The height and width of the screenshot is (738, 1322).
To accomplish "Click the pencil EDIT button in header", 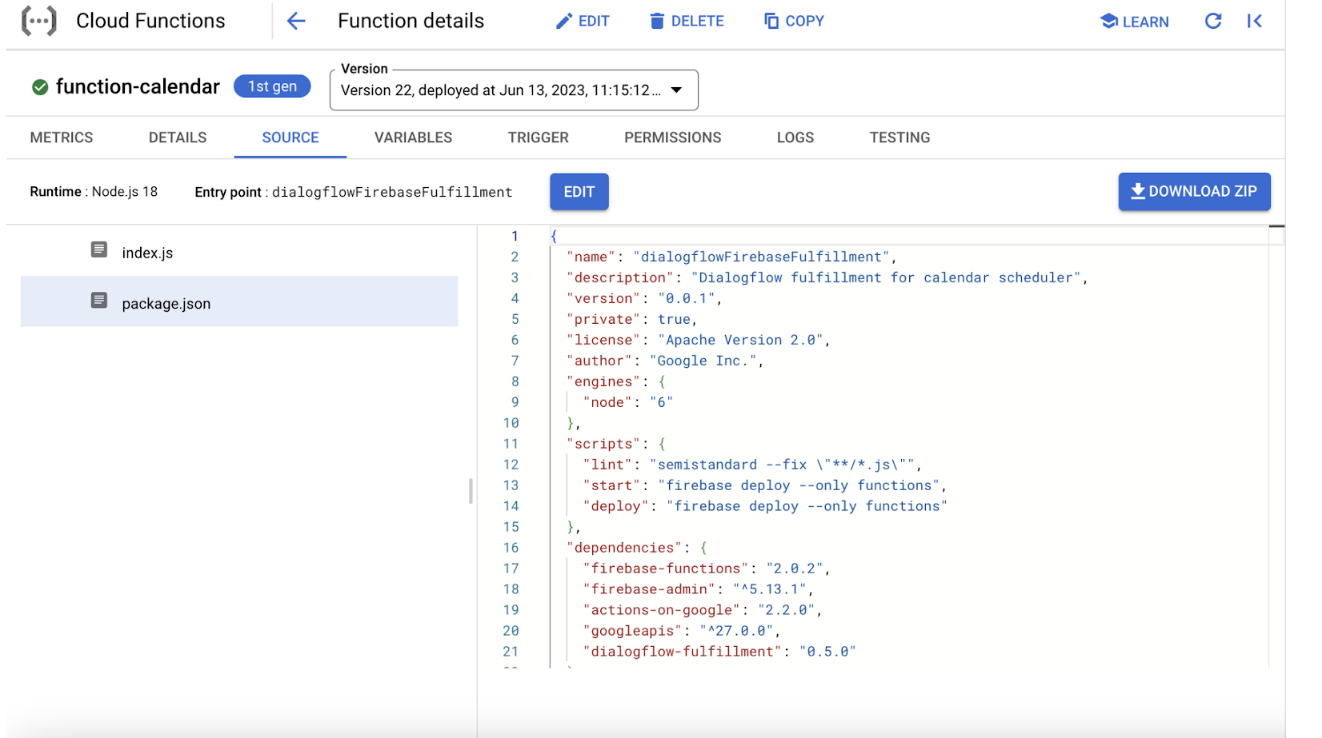I will coord(582,21).
